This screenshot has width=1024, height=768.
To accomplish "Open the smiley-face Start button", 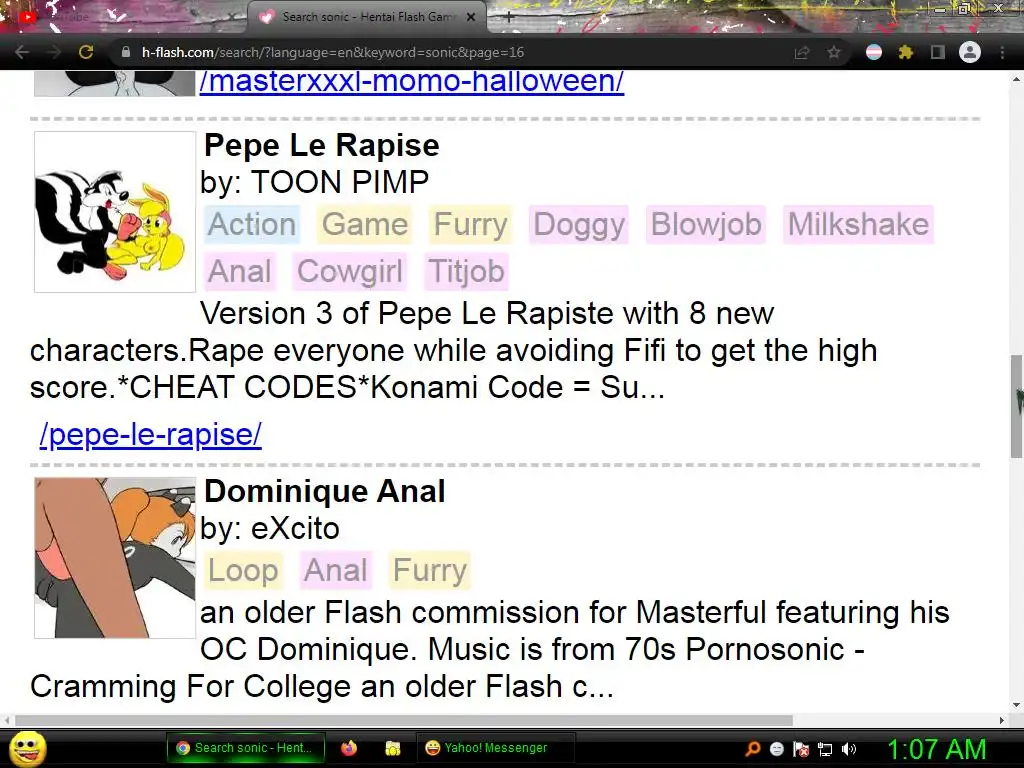I will [x=28, y=748].
